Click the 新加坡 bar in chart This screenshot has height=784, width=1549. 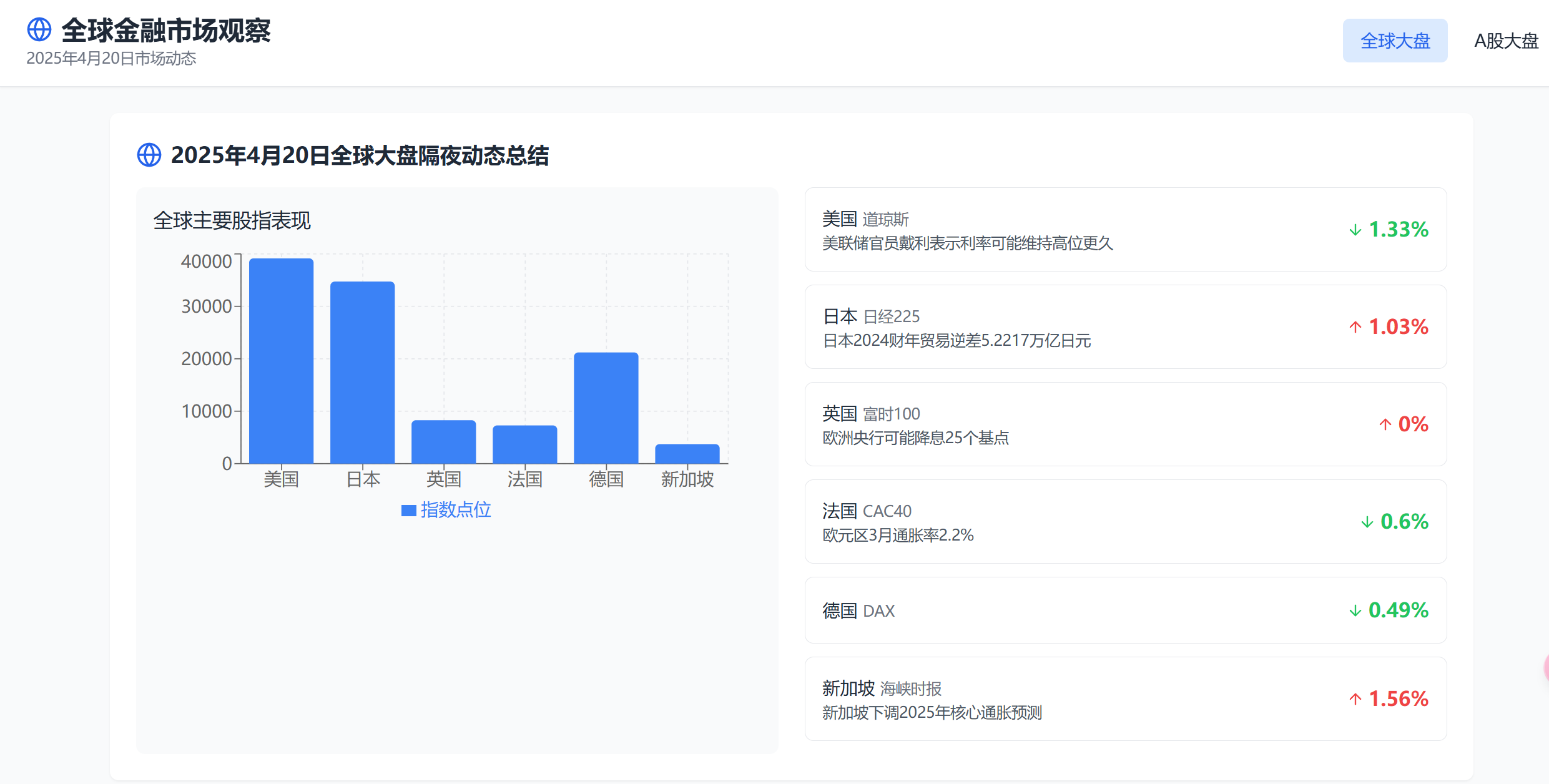coord(687,454)
